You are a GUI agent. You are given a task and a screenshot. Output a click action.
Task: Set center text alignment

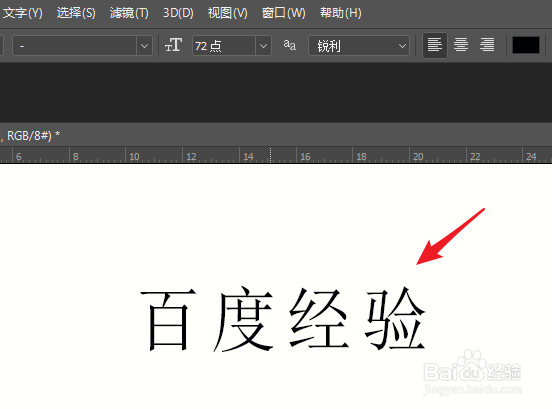coord(461,45)
